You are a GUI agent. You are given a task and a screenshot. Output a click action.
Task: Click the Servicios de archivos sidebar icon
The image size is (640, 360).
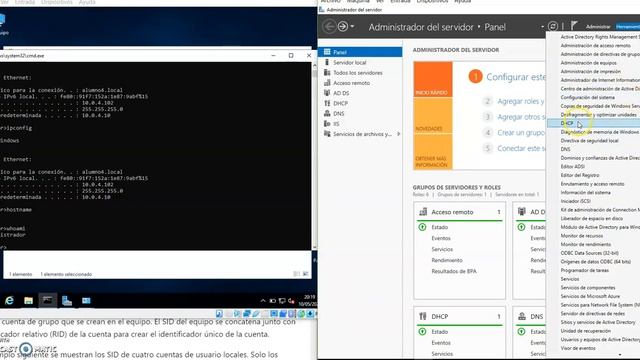pos(327,133)
